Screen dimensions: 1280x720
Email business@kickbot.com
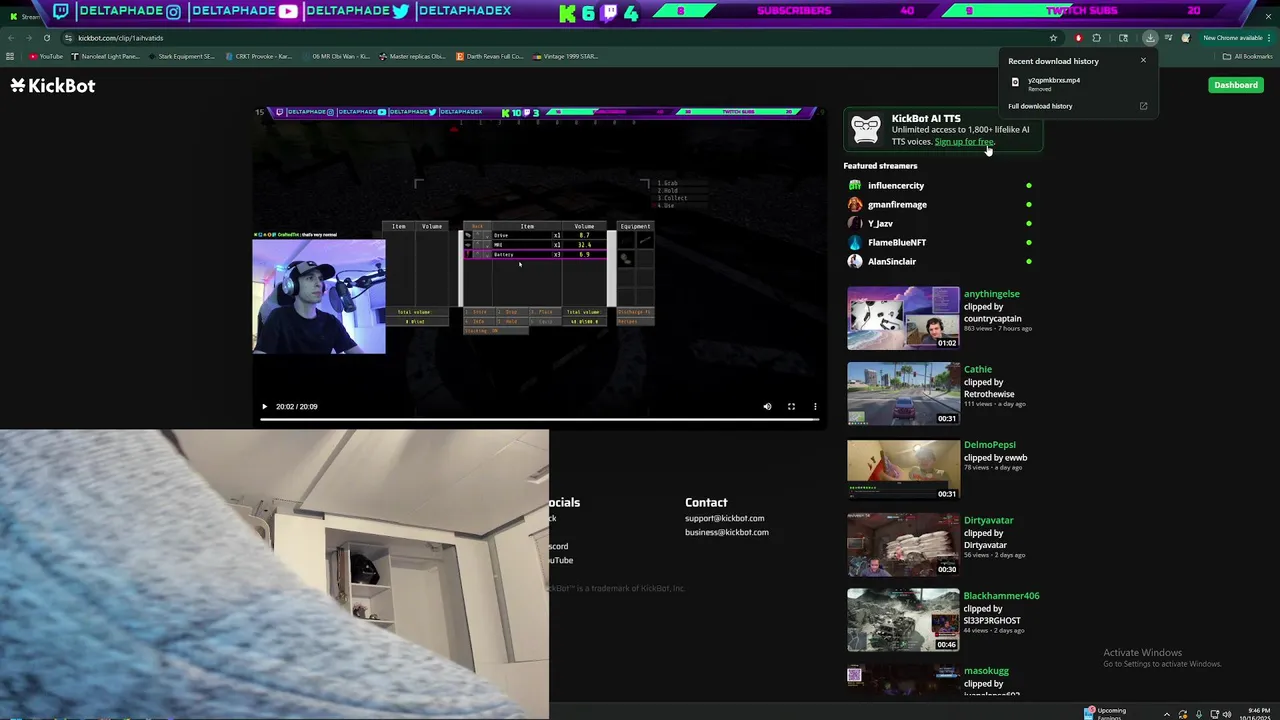(x=727, y=532)
